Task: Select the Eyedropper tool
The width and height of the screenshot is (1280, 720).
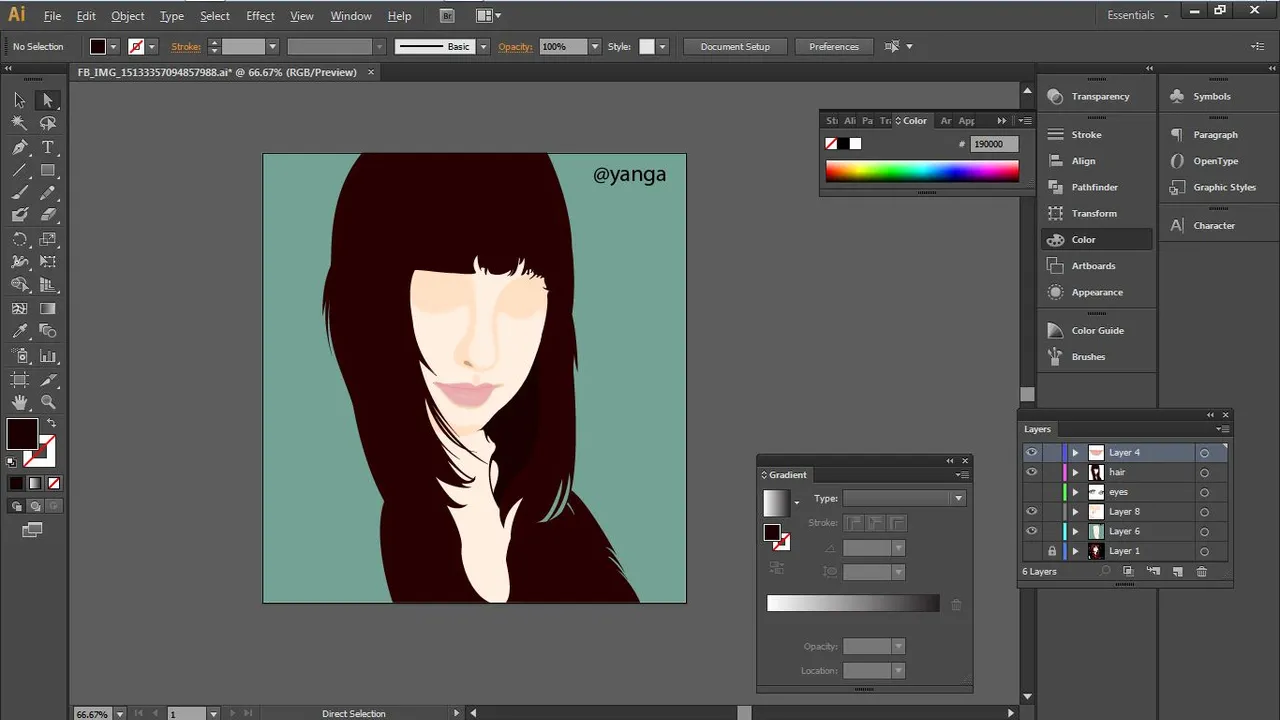Action: coord(19,332)
